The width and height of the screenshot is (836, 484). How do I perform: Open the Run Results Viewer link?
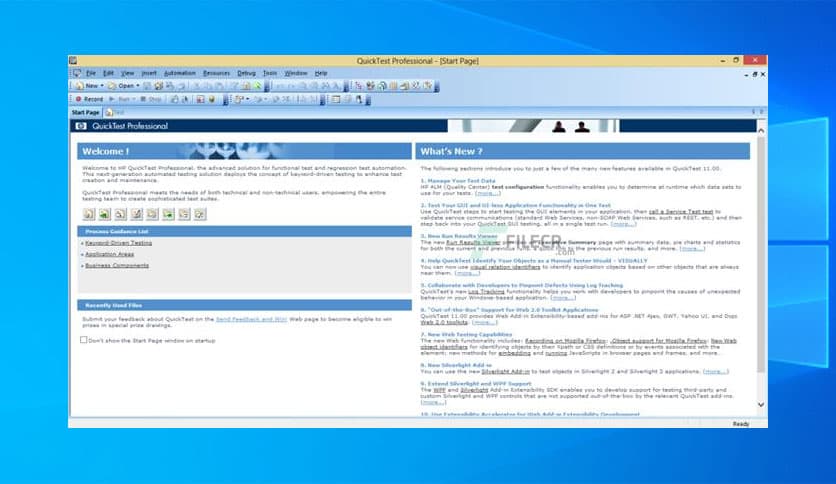[x=473, y=242]
